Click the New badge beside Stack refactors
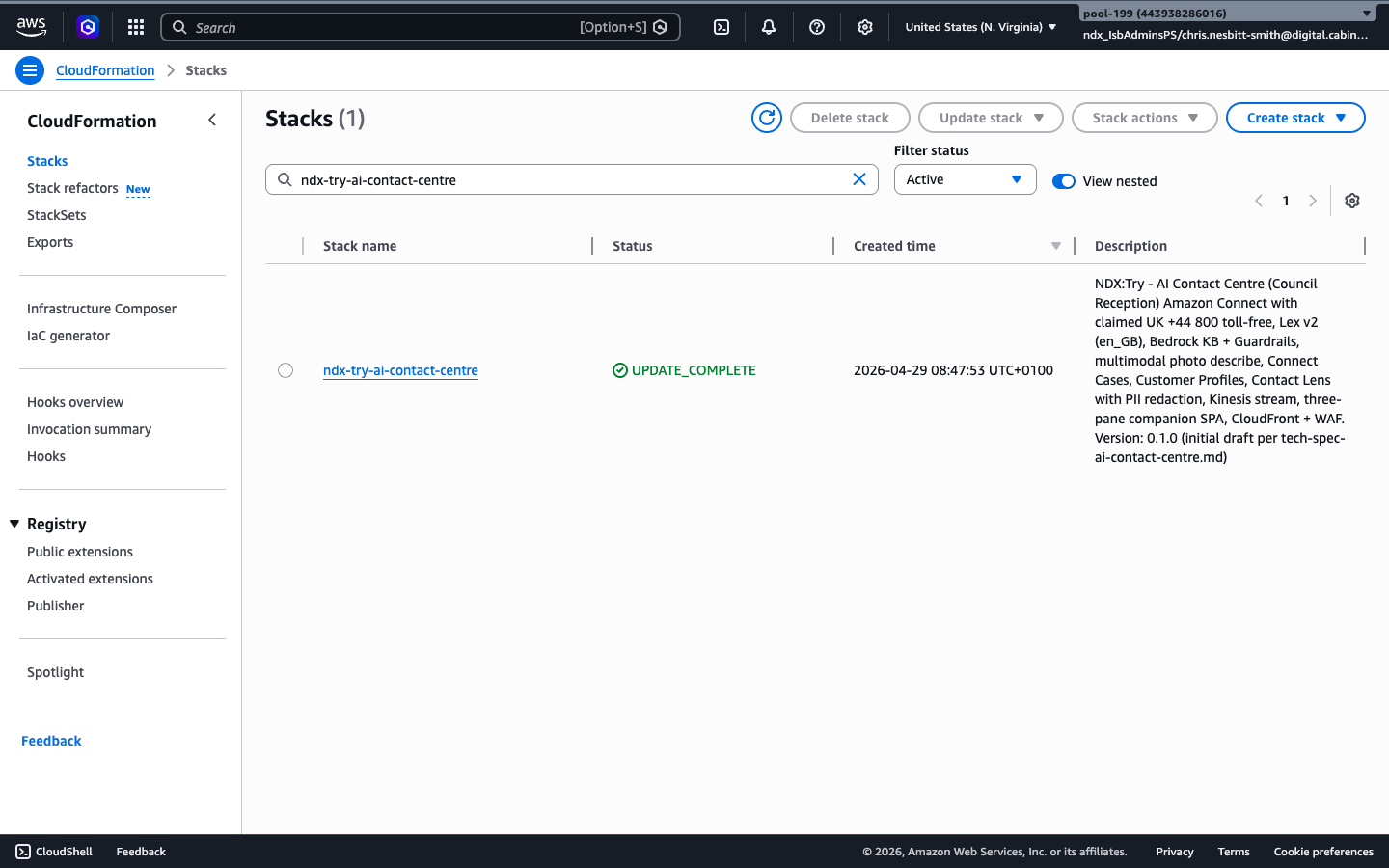The image size is (1389, 868). (138, 189)
